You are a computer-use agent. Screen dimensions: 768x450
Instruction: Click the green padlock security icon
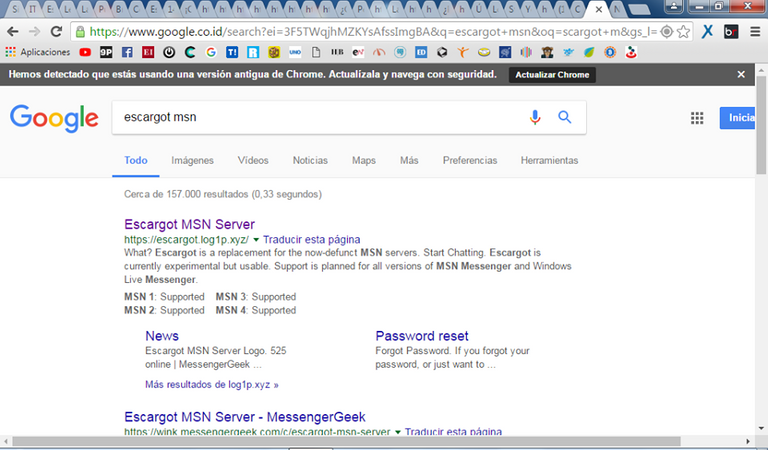point(80,32)
